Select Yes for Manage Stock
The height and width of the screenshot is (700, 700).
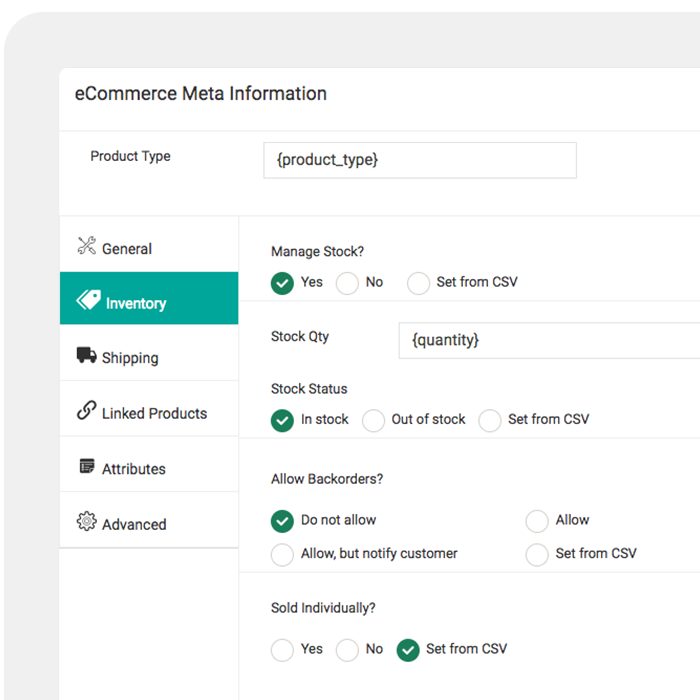click(x=282, y=283)
